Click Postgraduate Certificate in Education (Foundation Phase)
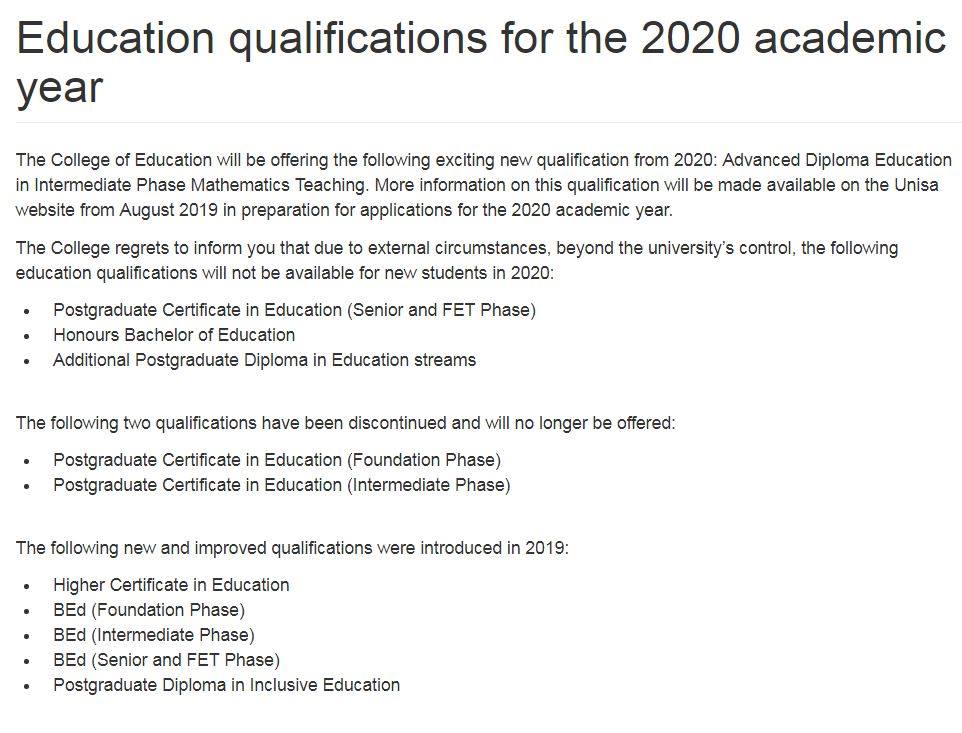 (x=277, y=460)
